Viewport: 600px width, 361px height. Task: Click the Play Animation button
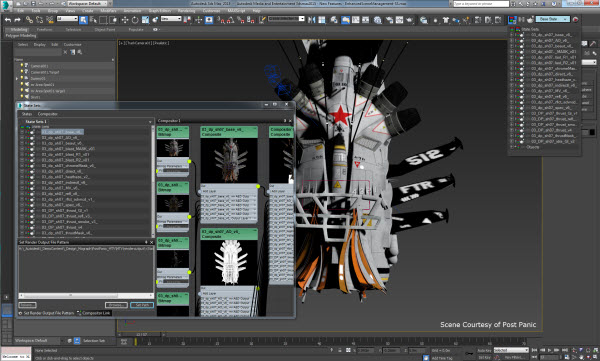pos(549,350)
